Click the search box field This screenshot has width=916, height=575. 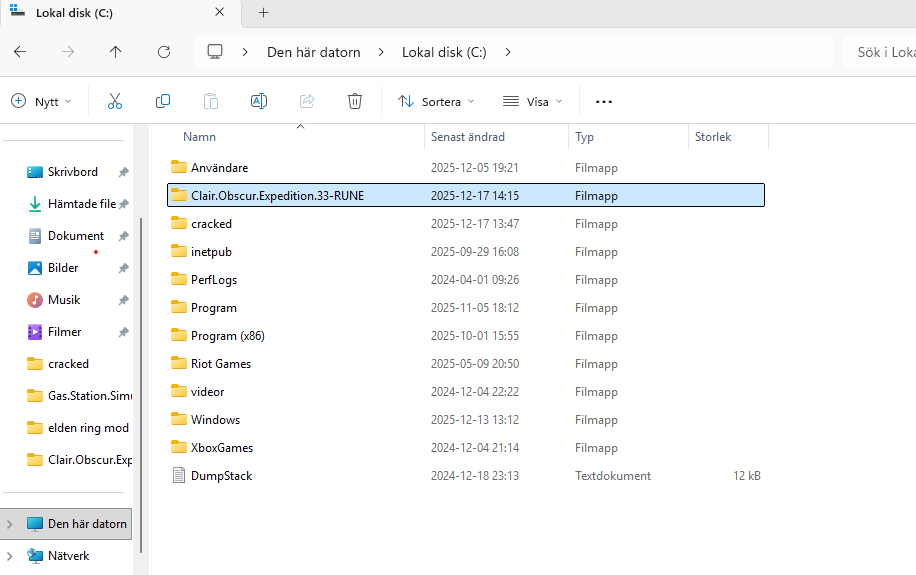[x=880, y=52]
